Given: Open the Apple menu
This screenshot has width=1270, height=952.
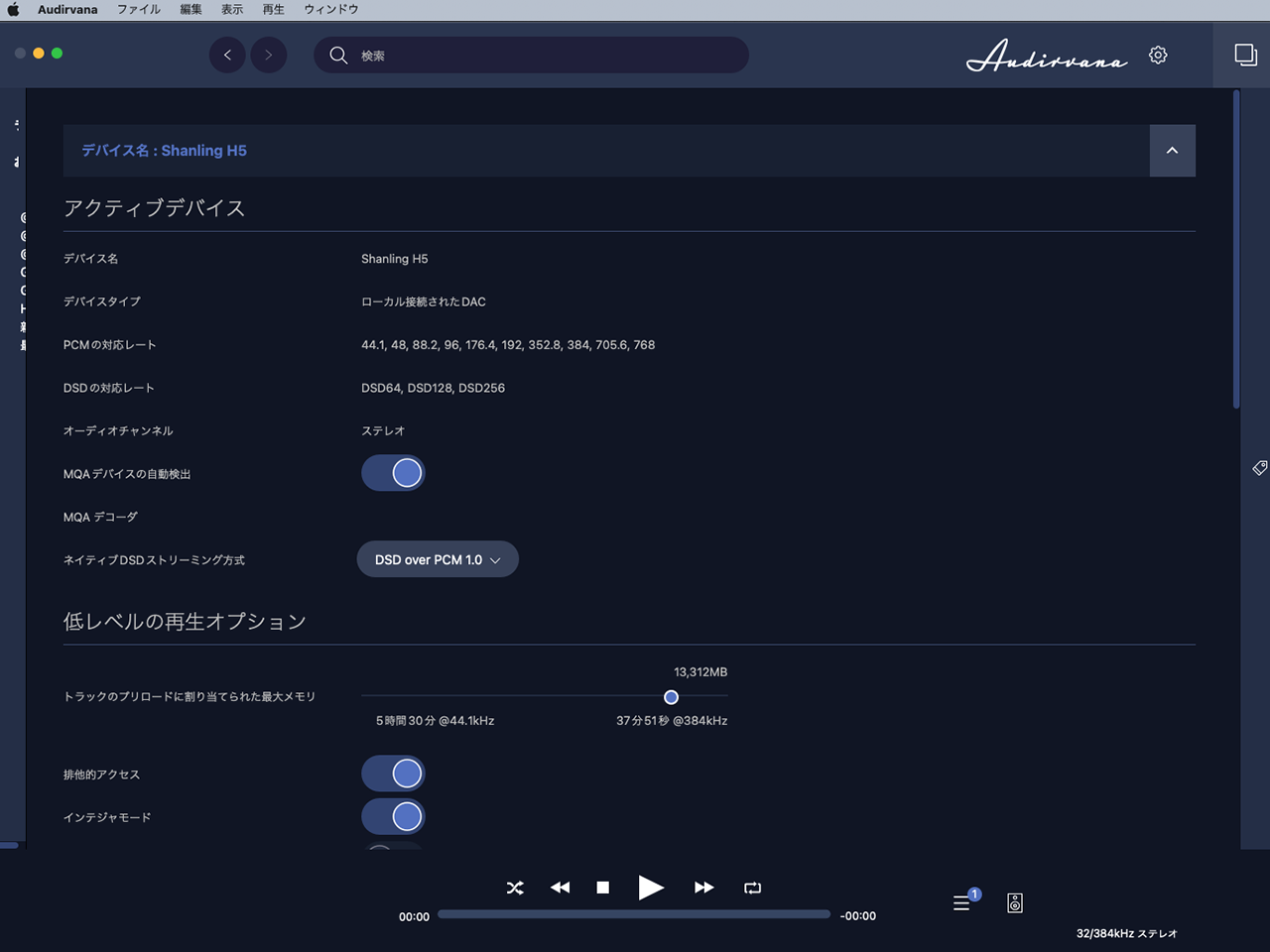Looking at the screenshot, I should click(14, 10).
